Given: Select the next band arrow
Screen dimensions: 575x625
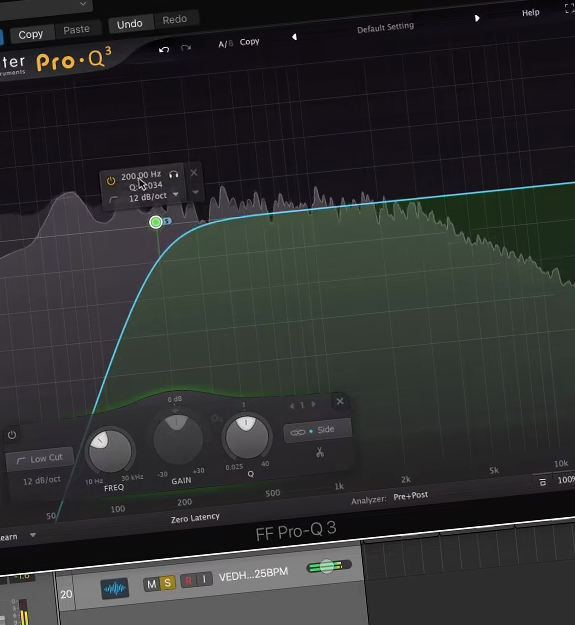Looking at the screenshot, I should [x=314, y=404].
